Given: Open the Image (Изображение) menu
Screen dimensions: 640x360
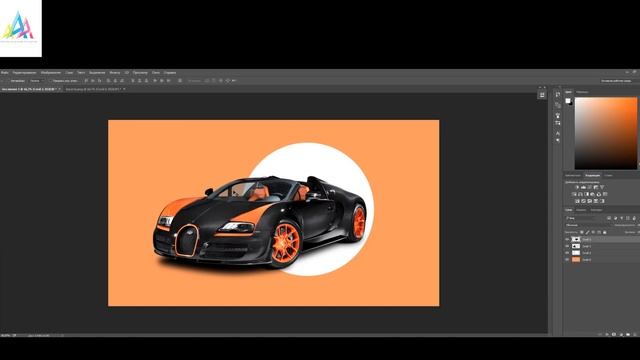Looking at the screenshot, I should [x=51, y=73].
